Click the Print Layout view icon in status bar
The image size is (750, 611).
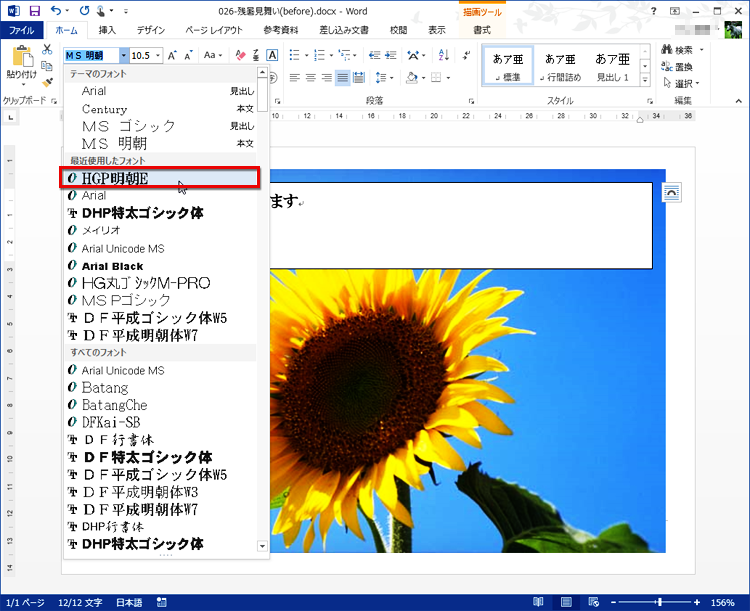tap(566, 602)
